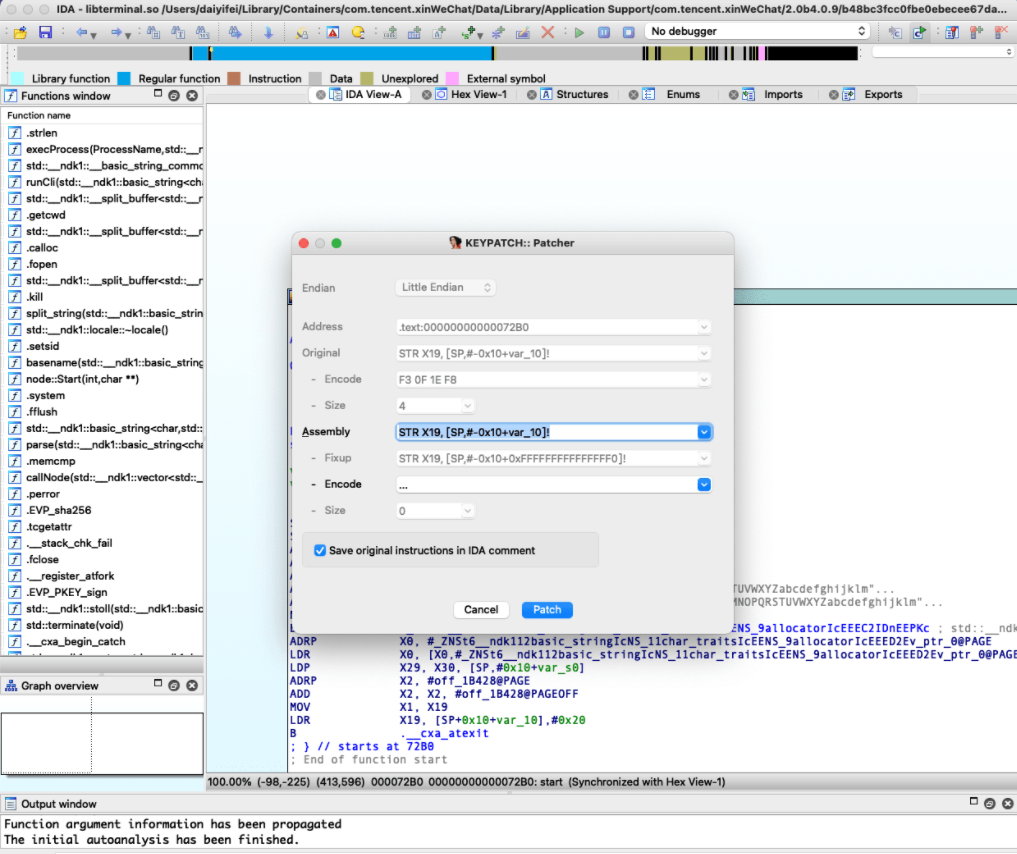Click the Instruction color legend swatch

point(234,78)
